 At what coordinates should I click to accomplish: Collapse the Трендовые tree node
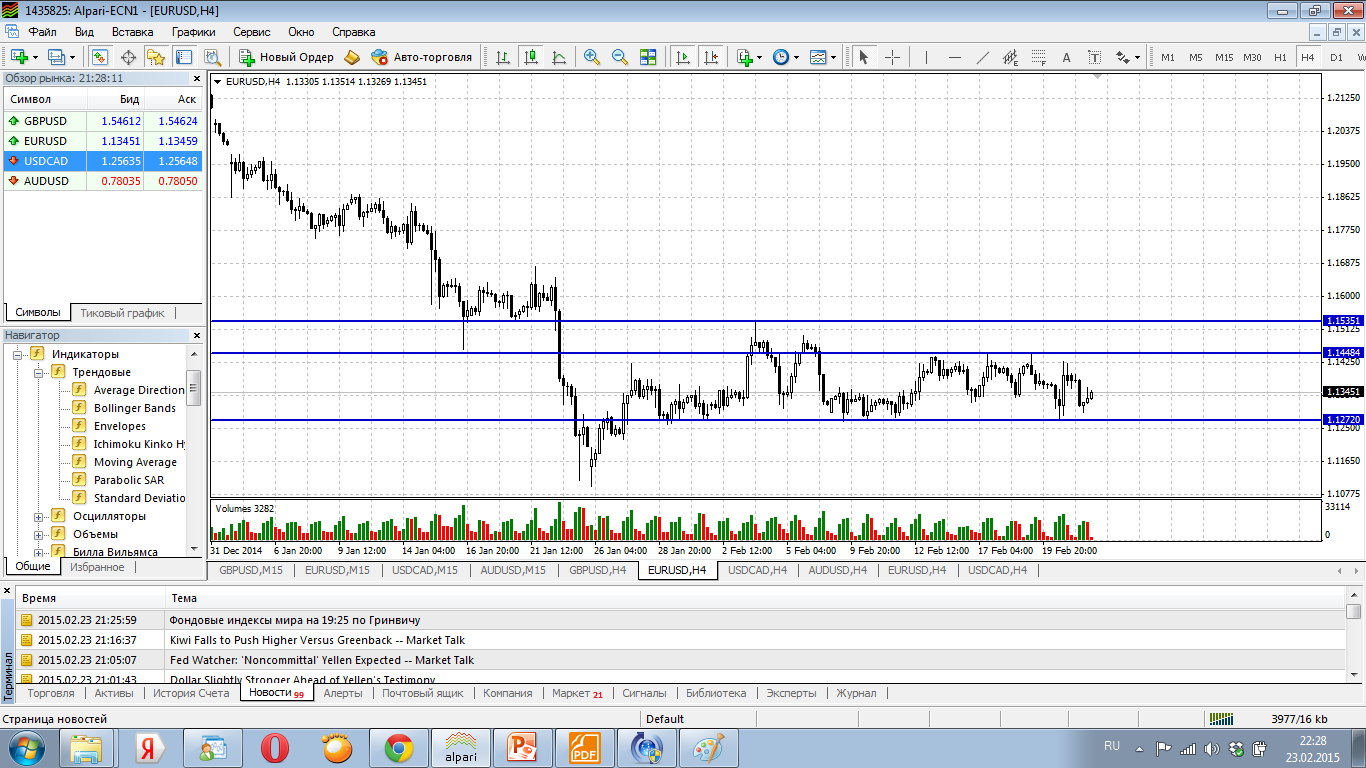(x=39, y=372)
